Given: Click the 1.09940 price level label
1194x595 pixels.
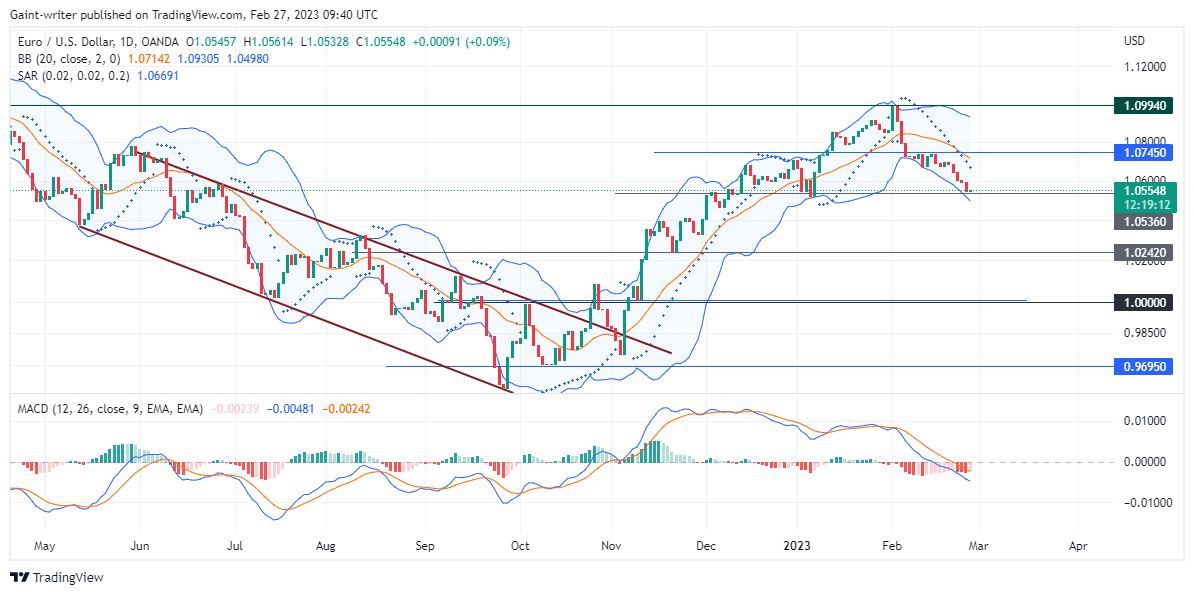Looking at the screenshot, I should tap(1146, 106).
